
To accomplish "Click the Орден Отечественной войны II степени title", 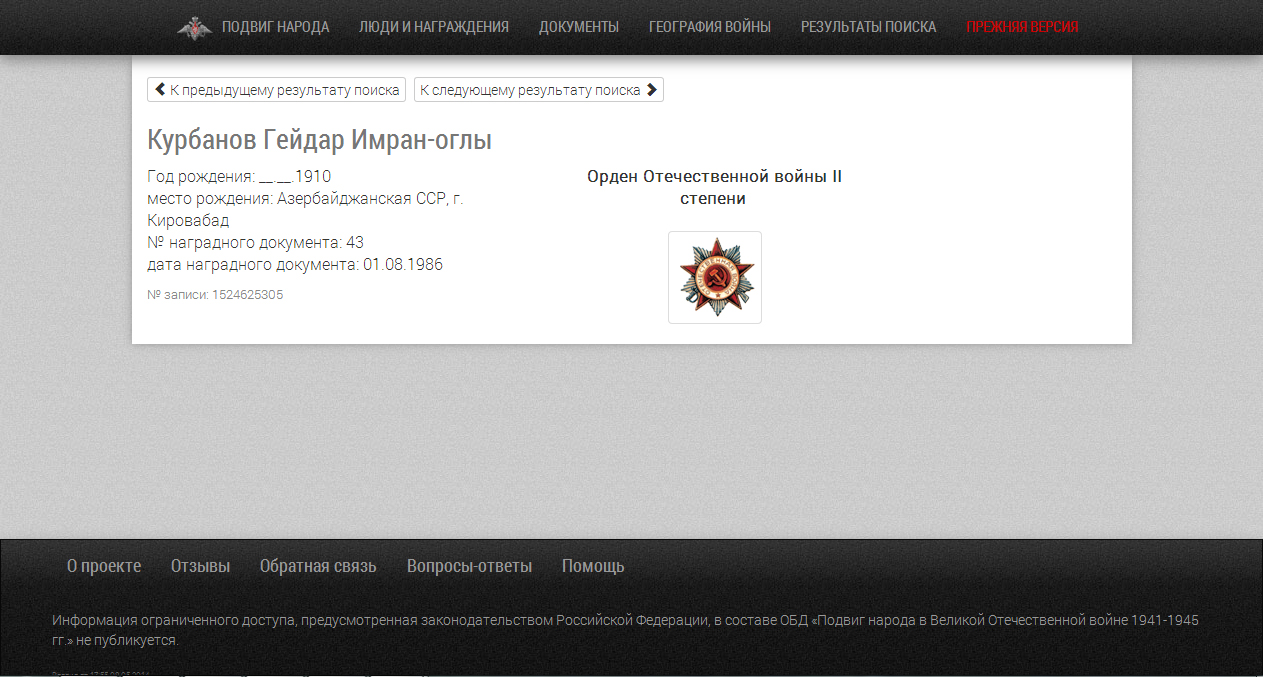I will click(715, 188).
